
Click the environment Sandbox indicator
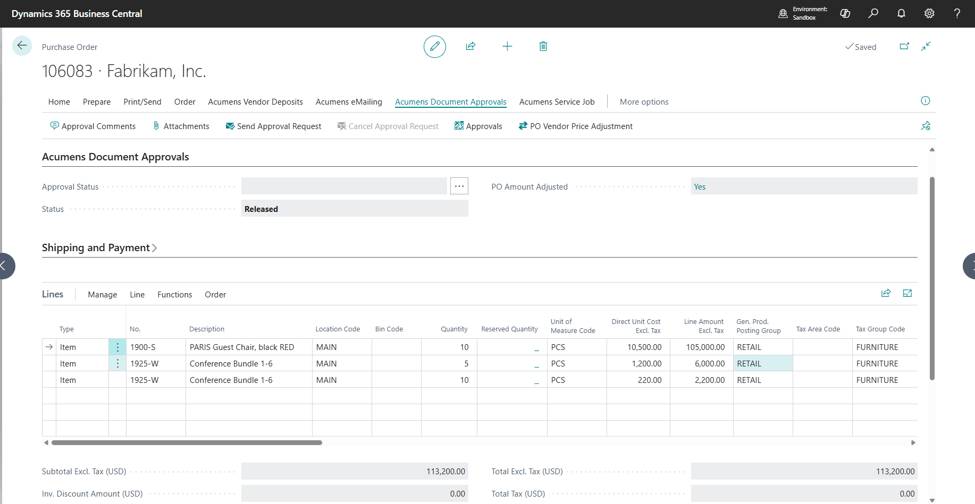point(803,14)
